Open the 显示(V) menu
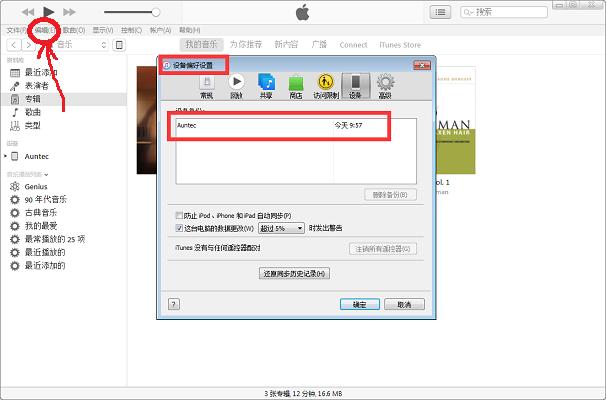606x400 pixels. 103,30
